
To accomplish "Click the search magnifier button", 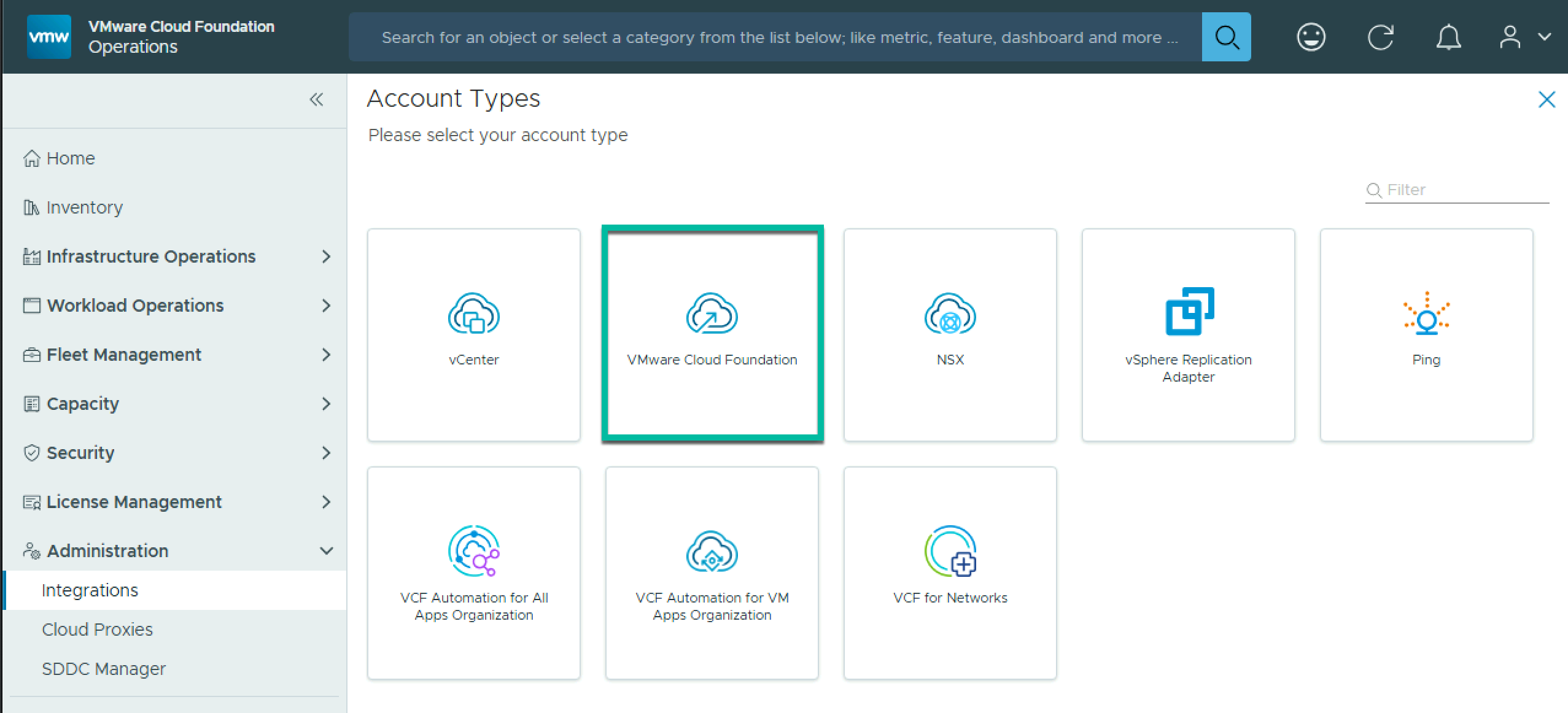I will 1226,37.
